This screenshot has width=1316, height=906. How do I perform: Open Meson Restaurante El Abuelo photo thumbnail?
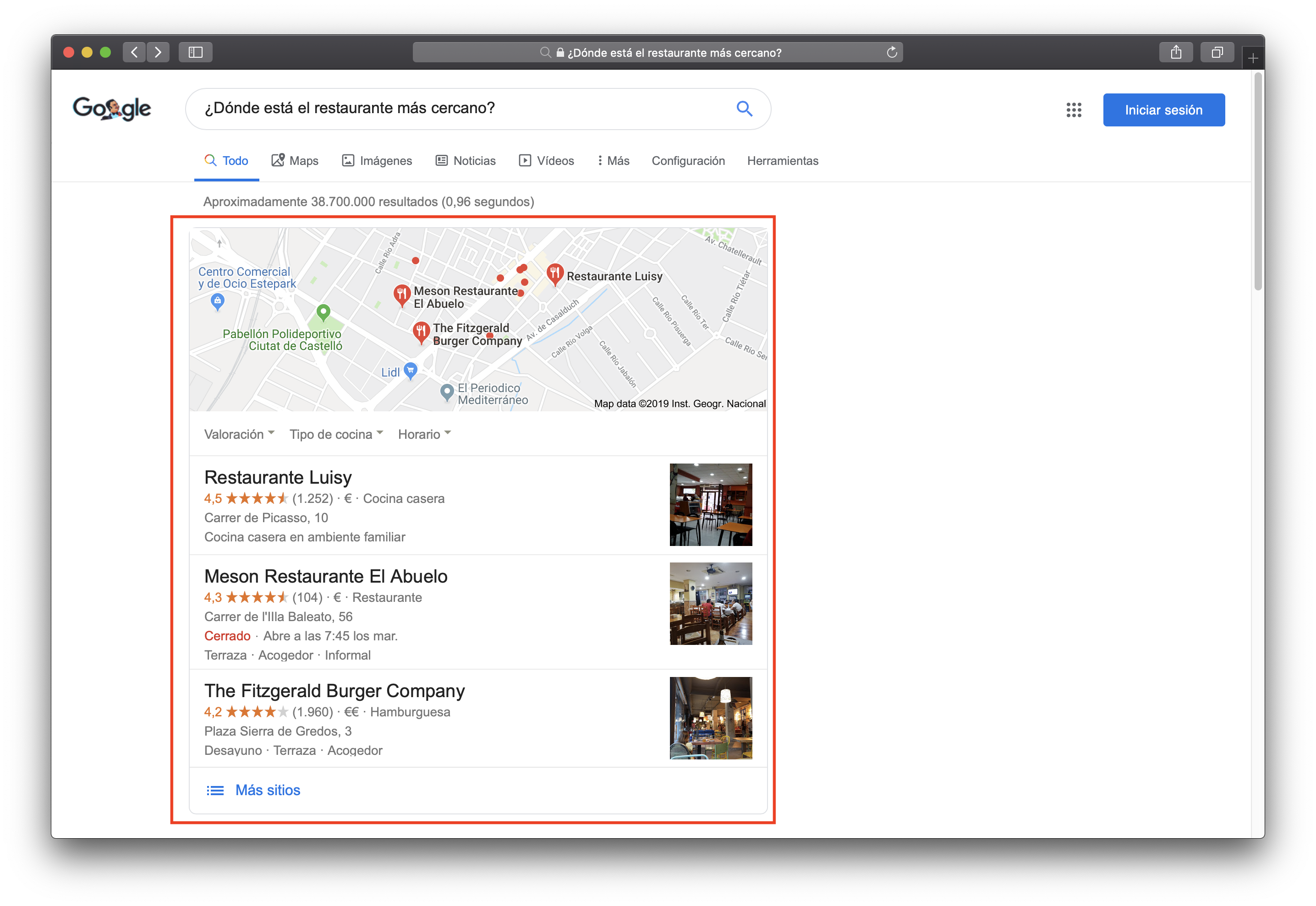point(711,603)
